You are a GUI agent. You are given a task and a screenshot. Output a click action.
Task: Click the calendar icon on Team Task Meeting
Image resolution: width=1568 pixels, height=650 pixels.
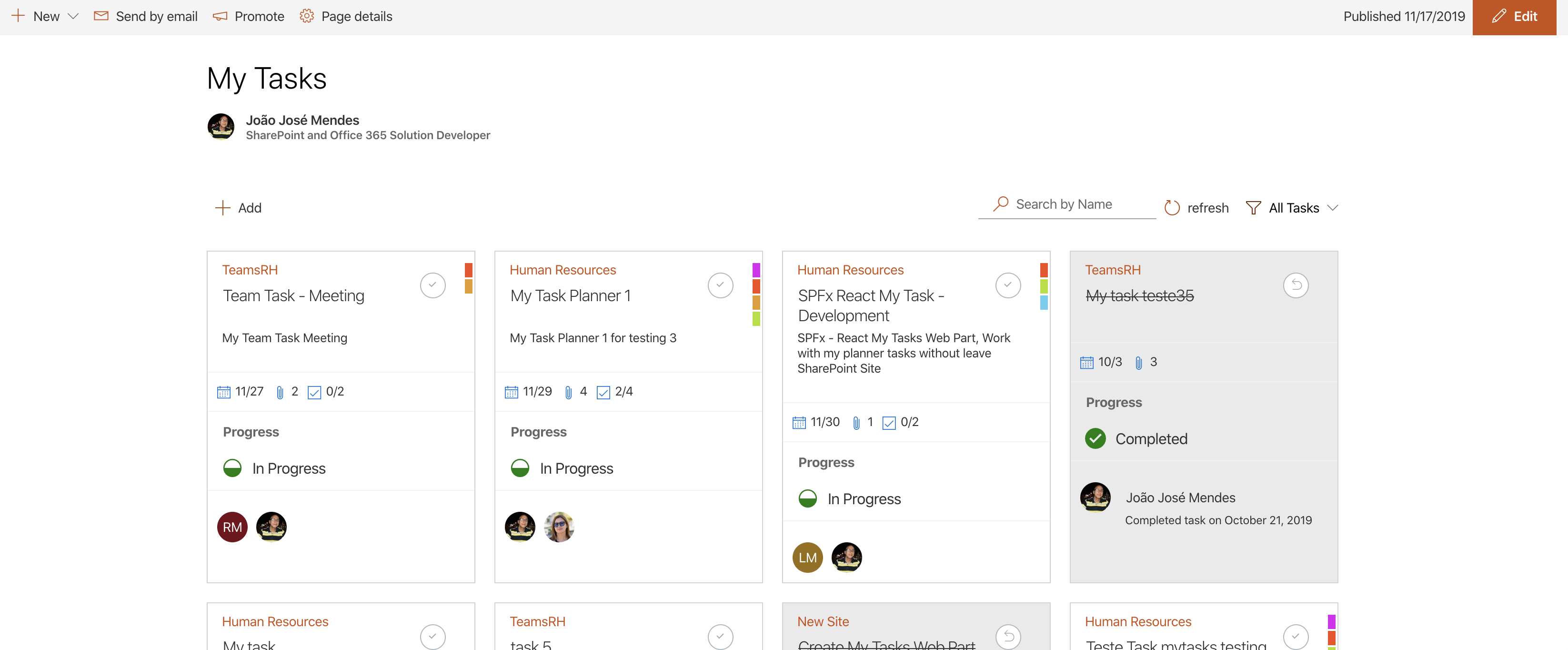(223, 391)
